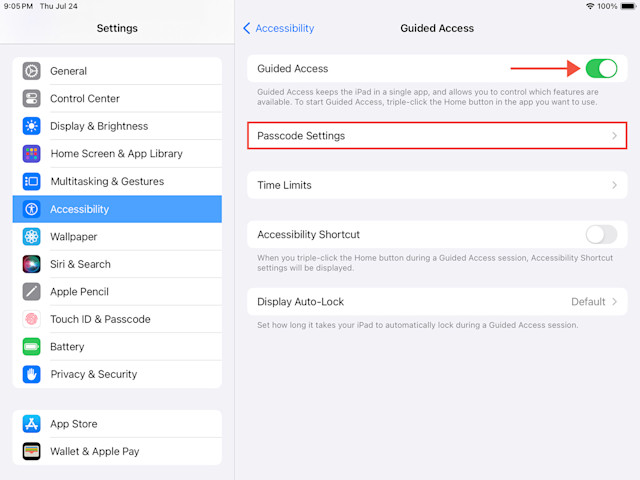Turn off the Guided Access switch

[x=601, y=69]
